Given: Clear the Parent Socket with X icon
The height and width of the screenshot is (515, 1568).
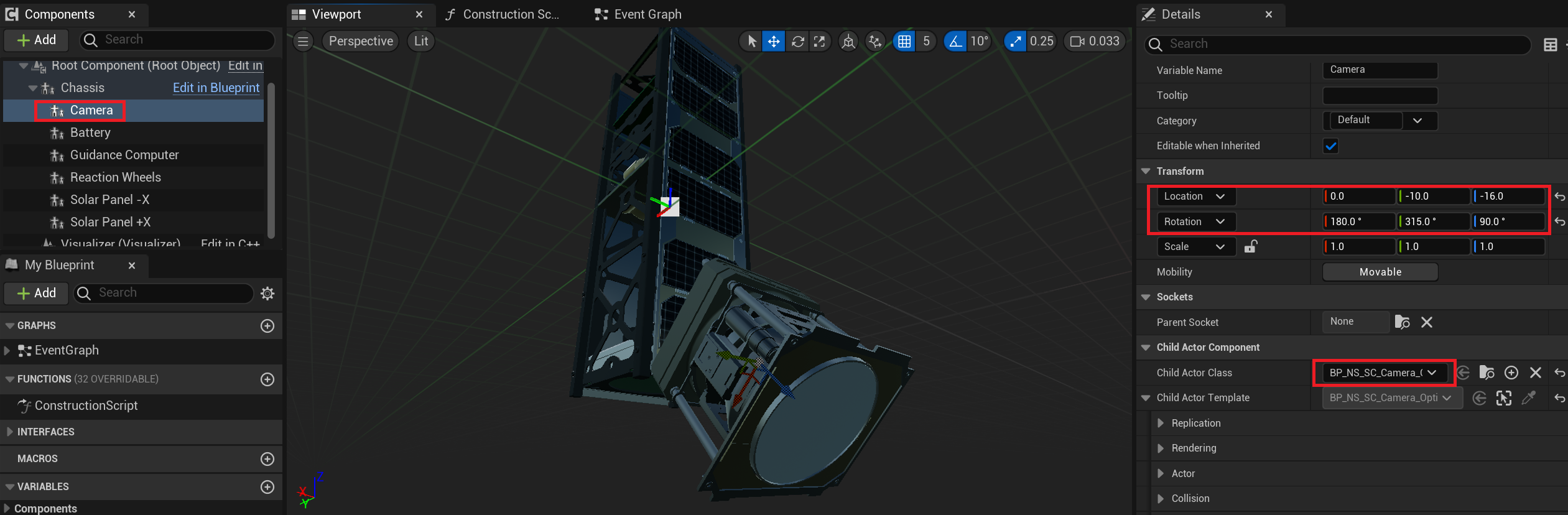Looking at the screenshot, I should point(1427,322).
